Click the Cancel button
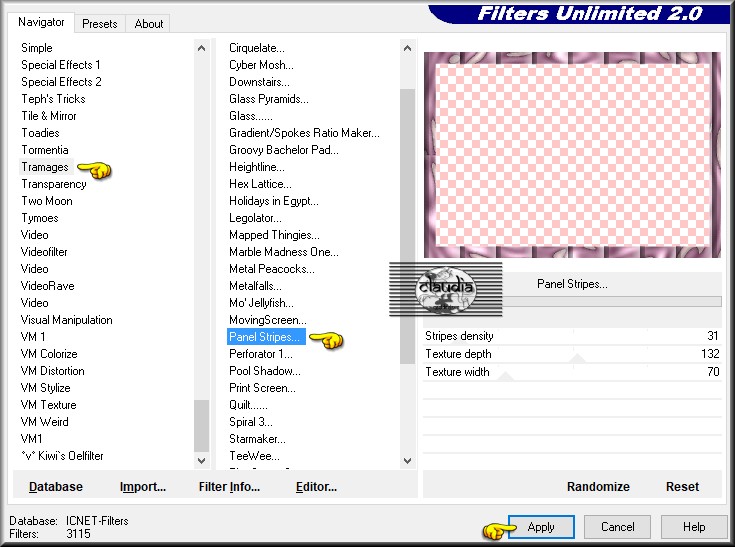This screenshot has height=547, width=735. pyautogui.click(x=617, y=527)
